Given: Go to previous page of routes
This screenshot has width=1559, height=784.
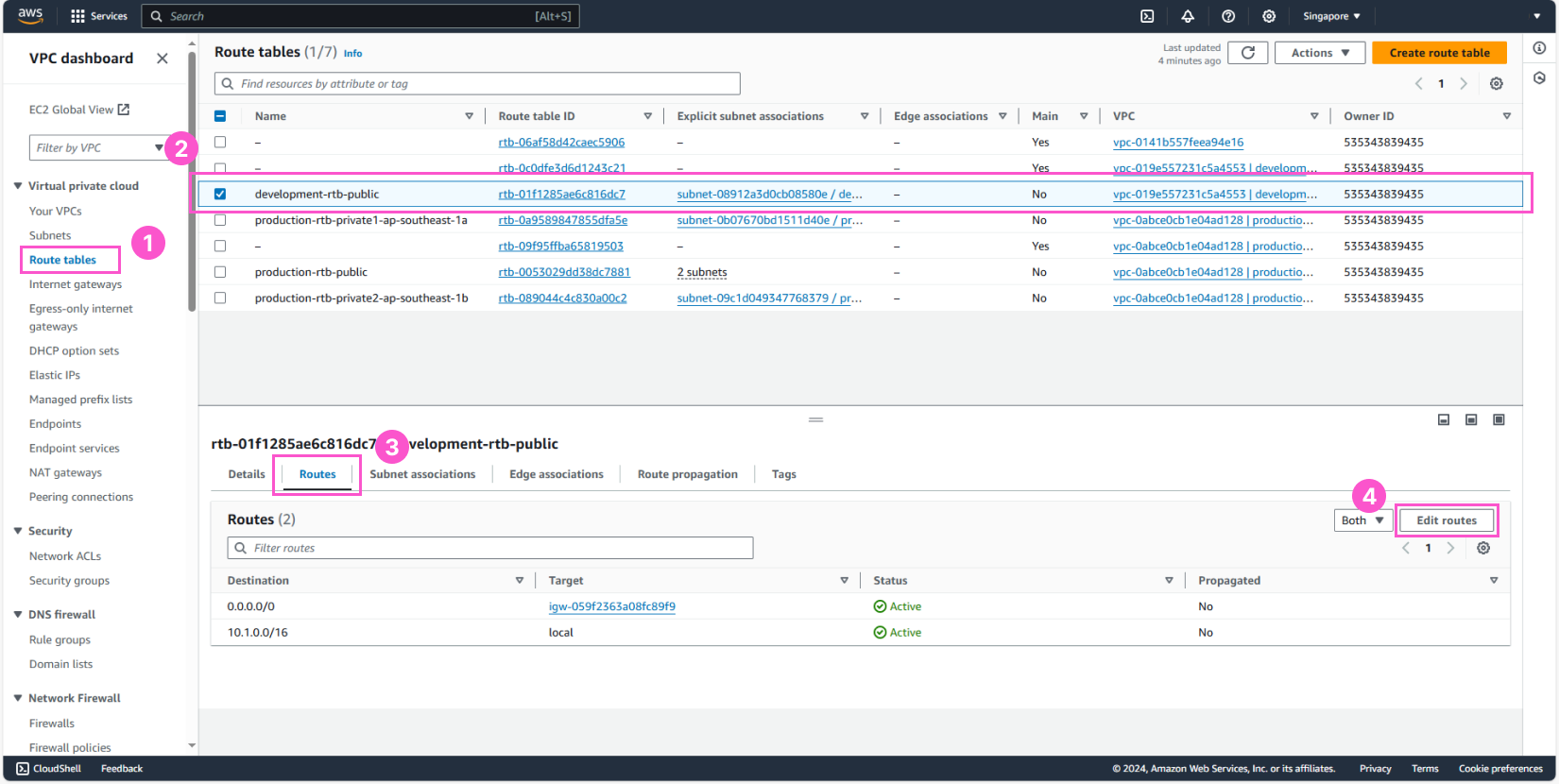Looking at the screenshot, I should click(x=1406, y=548).
